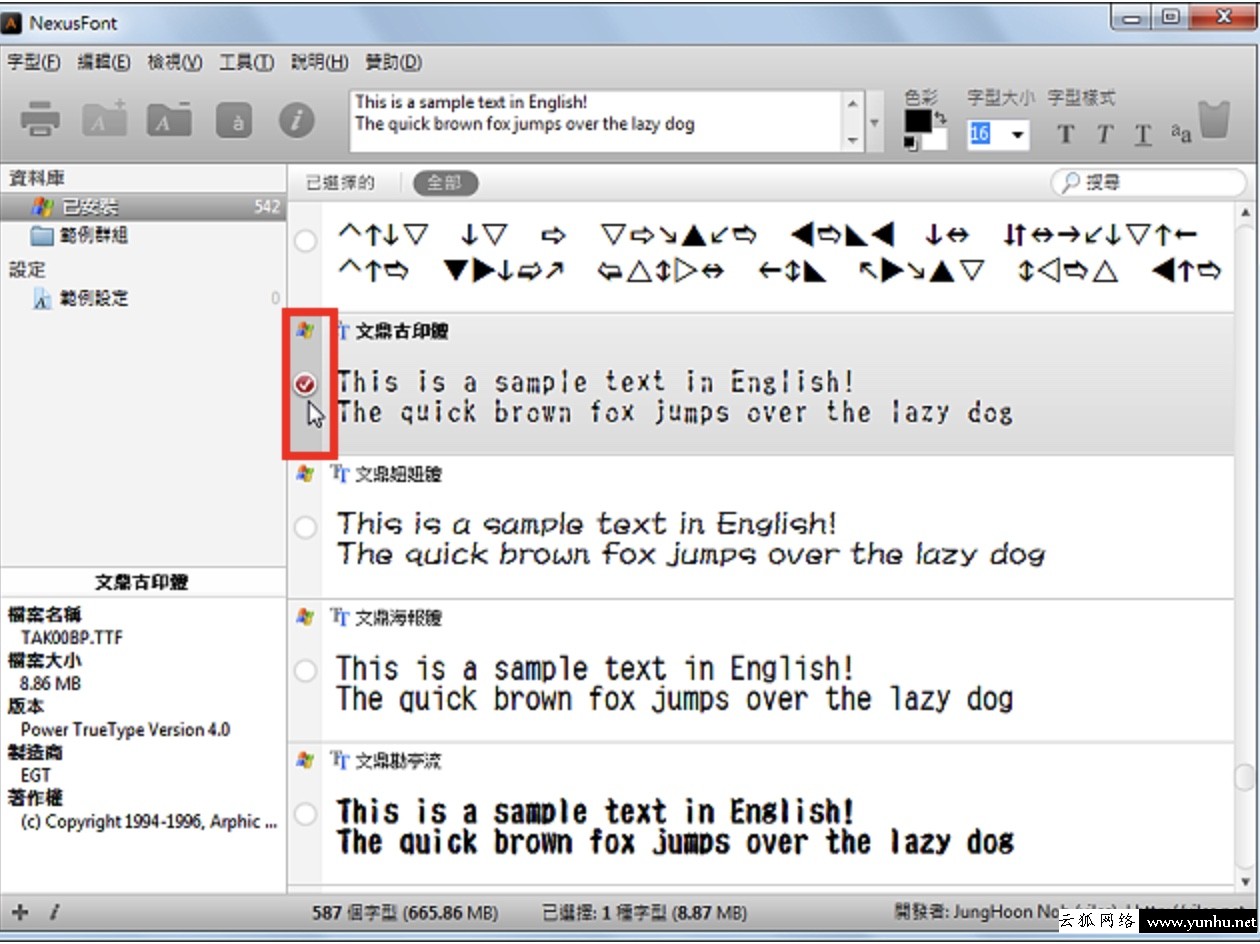This screenshot has height=944, width=1260.
Task: Click into the sample text input box
Action: (597, 122)
